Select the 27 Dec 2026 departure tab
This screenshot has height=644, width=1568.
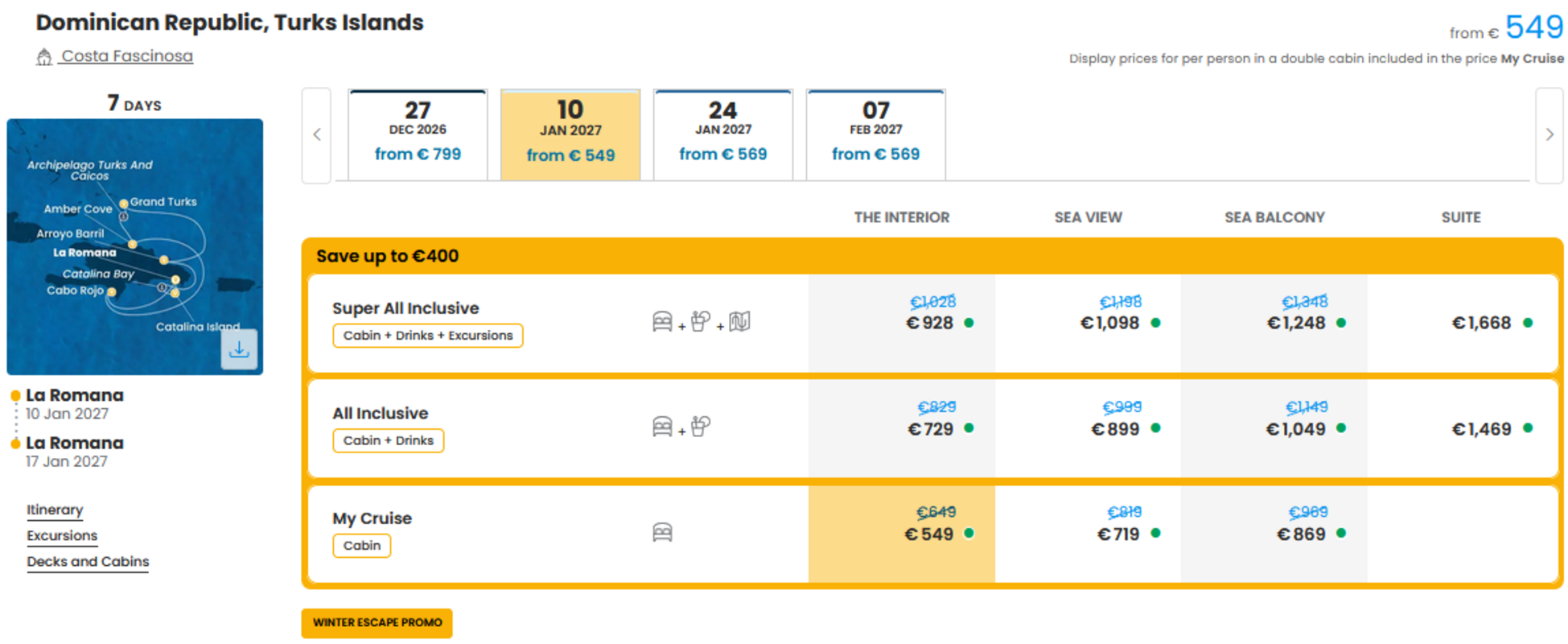point(418,134)
